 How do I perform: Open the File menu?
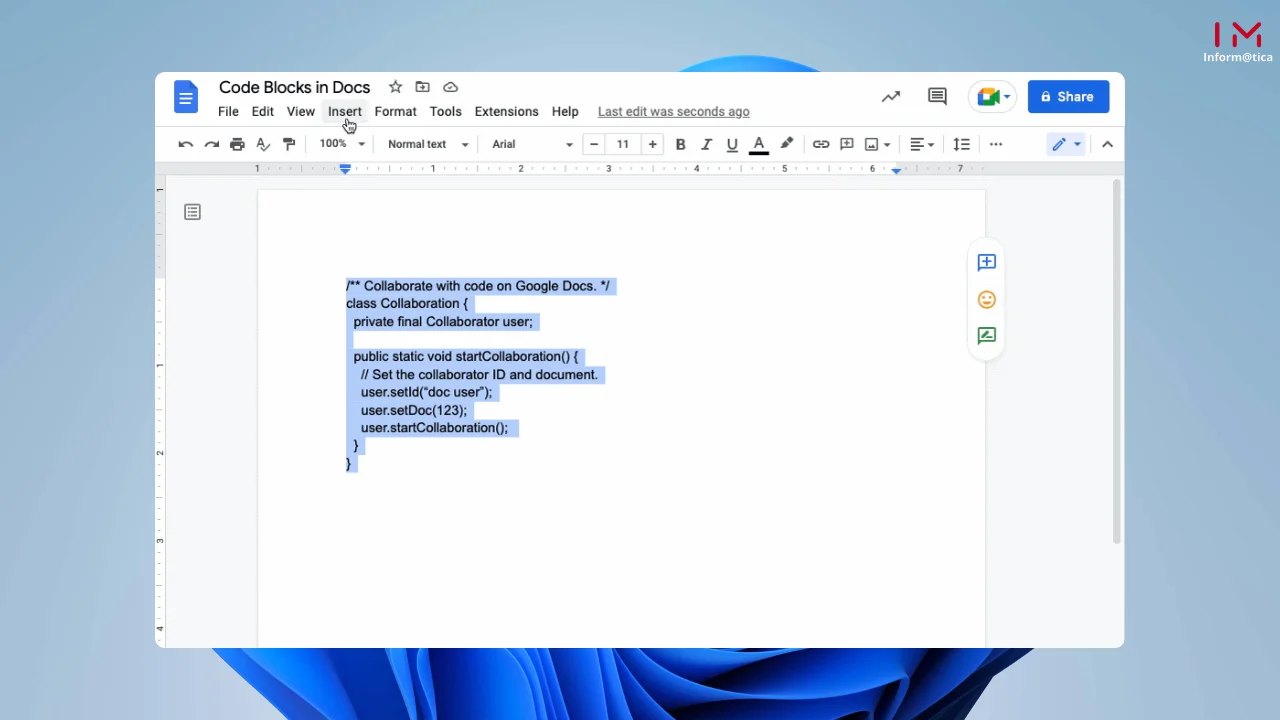[x=228, y=111]
